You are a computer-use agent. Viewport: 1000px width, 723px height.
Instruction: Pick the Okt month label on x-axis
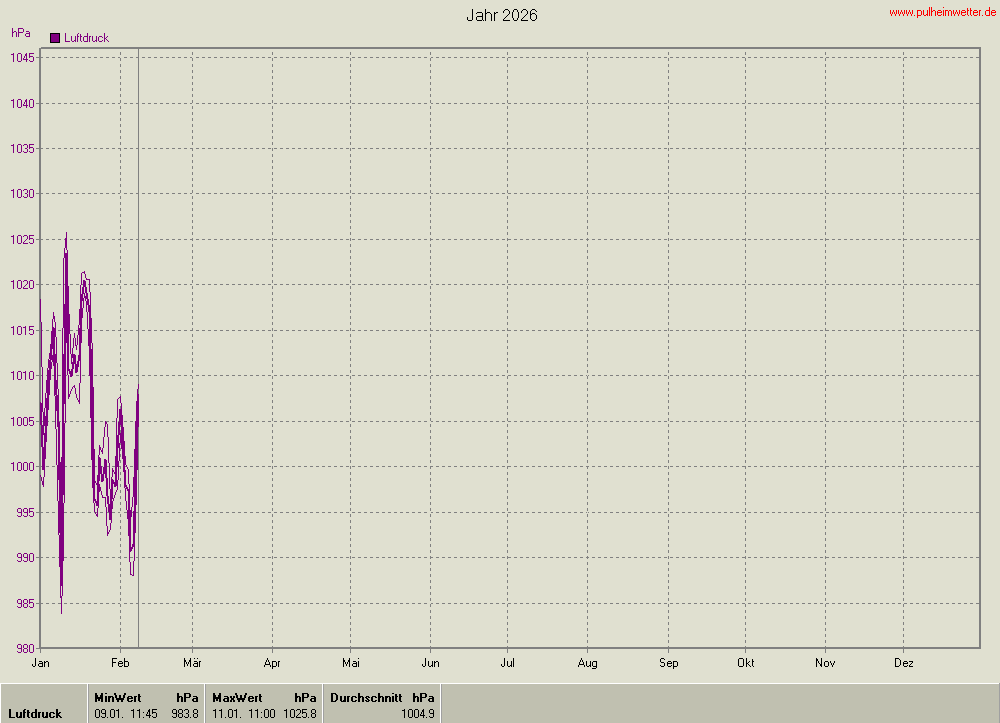click(745, 663)
